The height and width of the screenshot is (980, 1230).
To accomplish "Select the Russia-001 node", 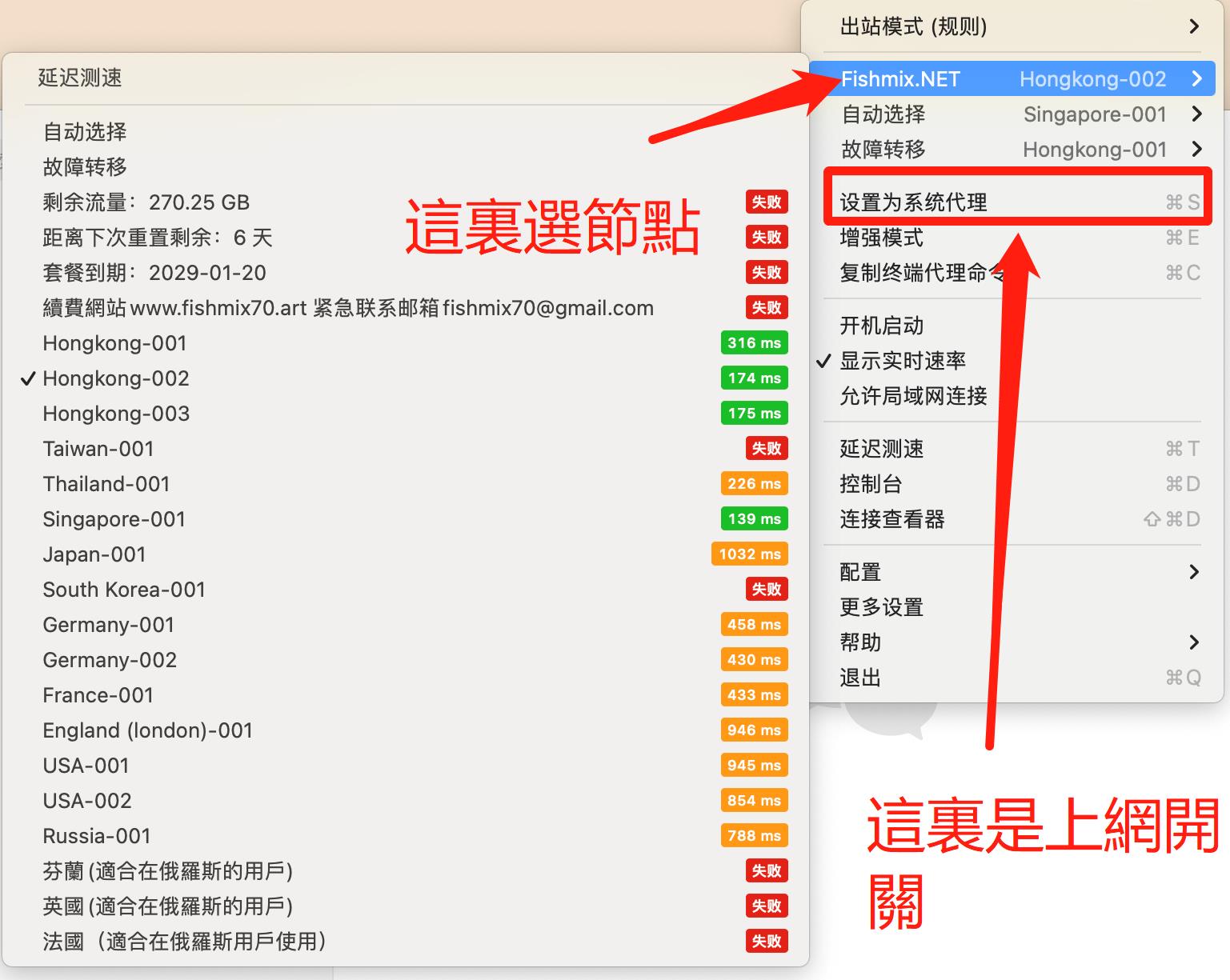I will point(405,836).
